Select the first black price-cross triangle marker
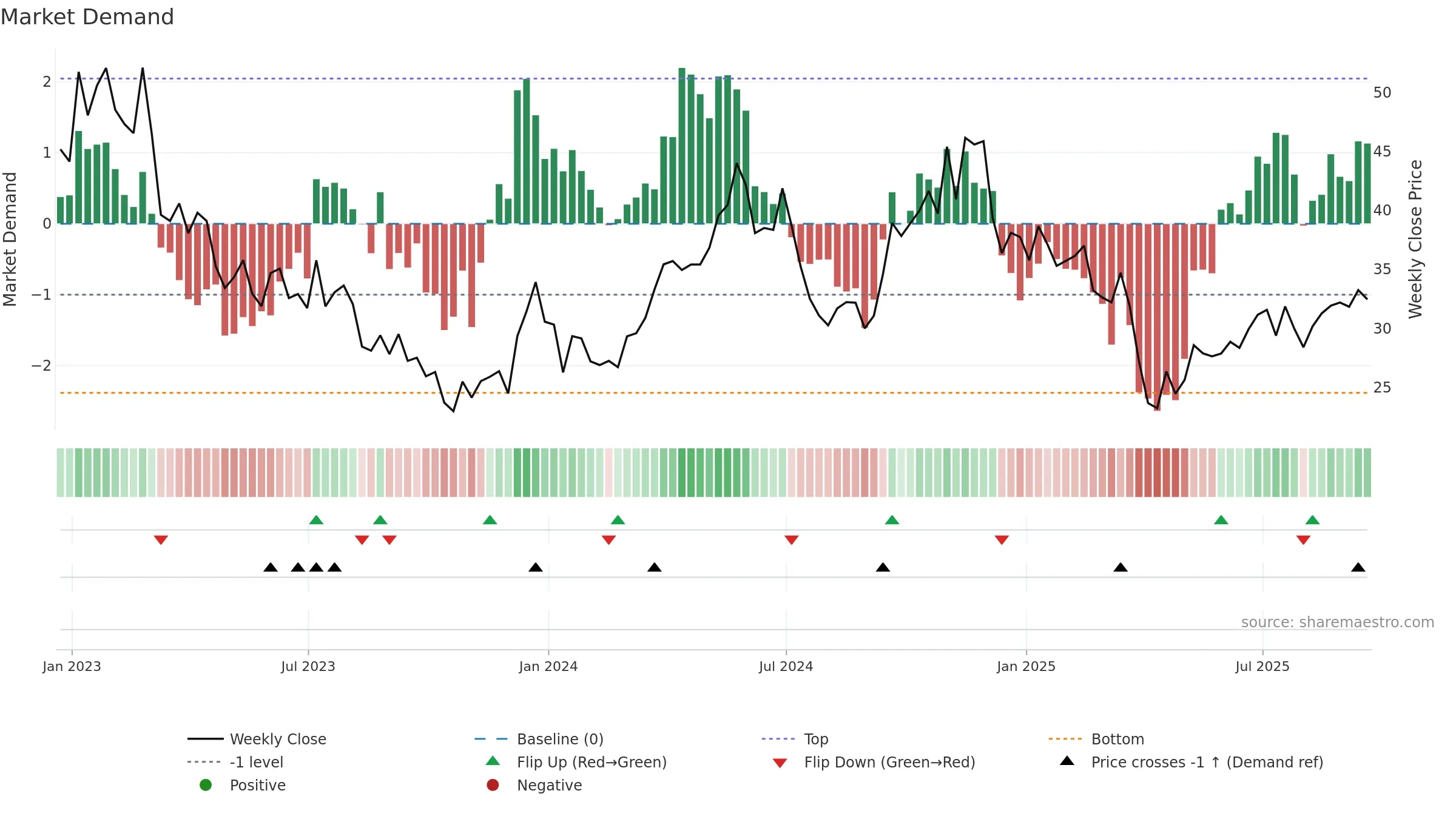 271,567
